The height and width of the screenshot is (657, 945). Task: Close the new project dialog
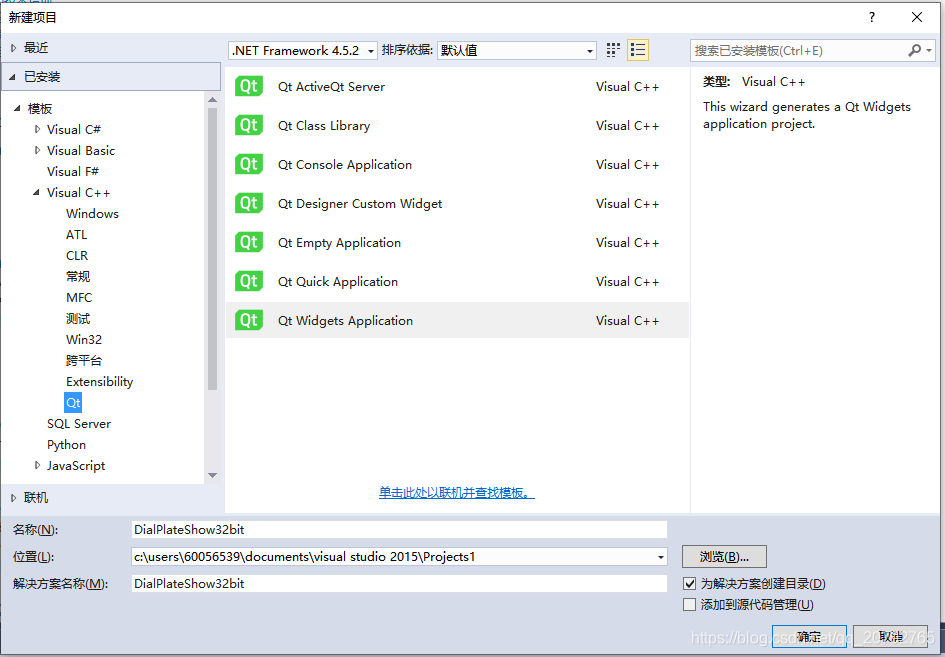[917, 17]
